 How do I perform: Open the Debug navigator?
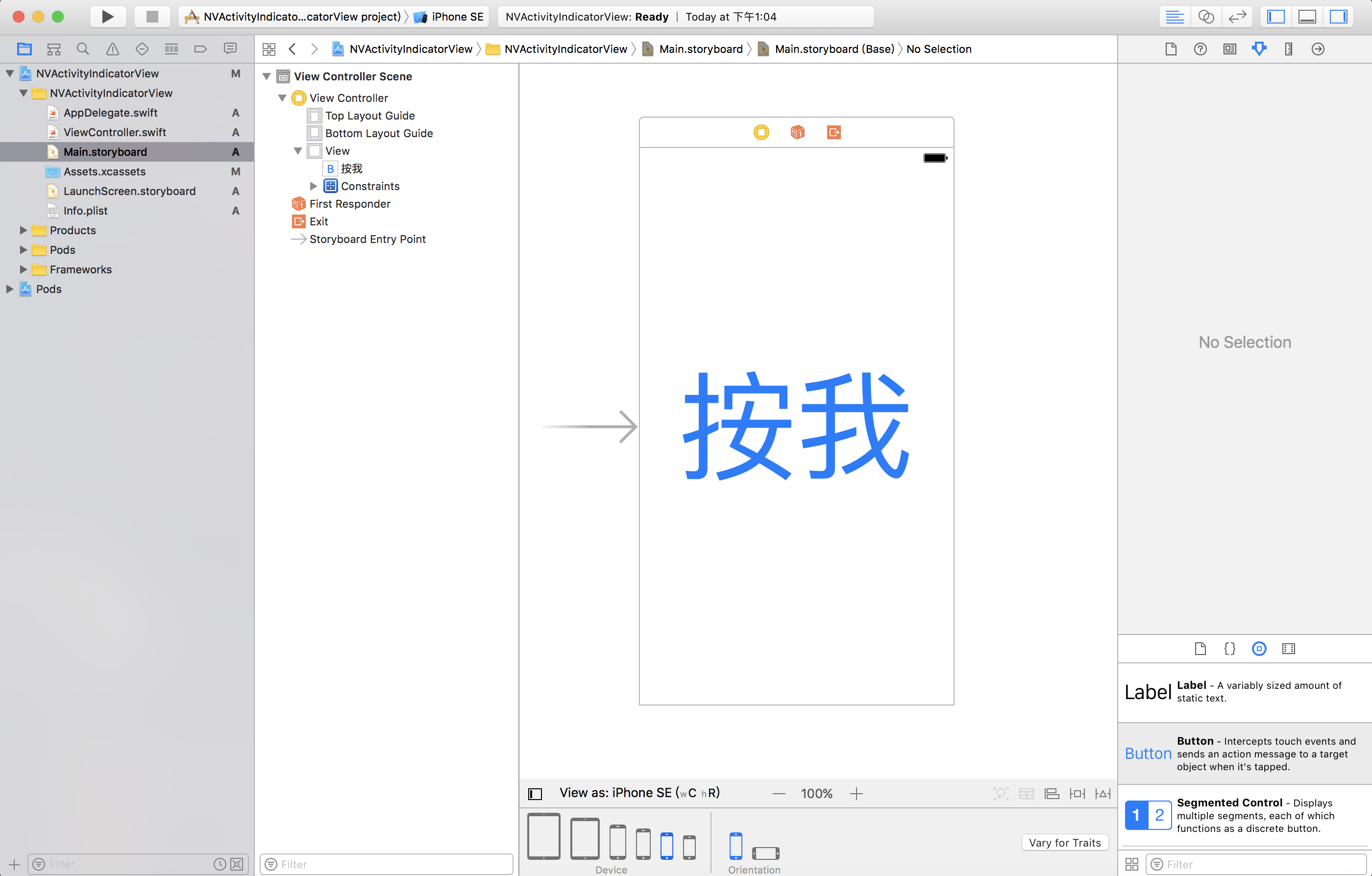click(171, 49)
